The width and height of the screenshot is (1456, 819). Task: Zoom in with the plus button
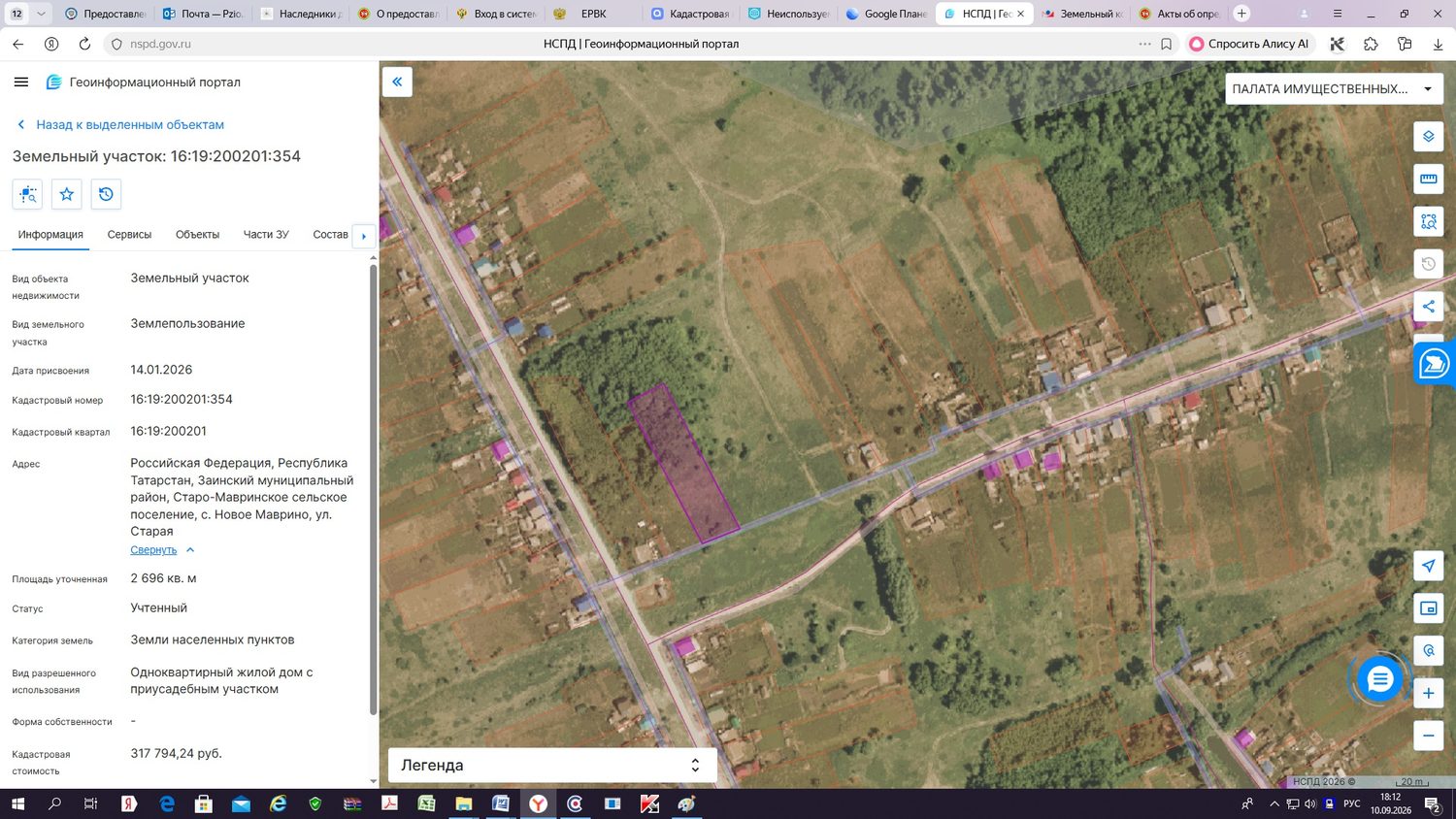pos(1429,693)
